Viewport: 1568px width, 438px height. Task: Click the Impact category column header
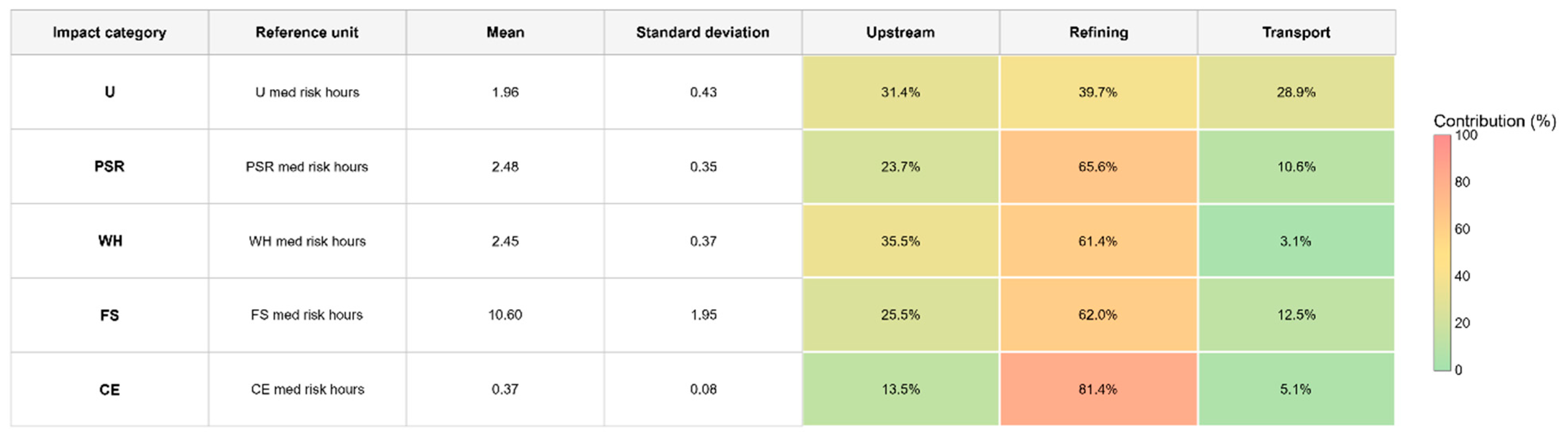[110, 32]
